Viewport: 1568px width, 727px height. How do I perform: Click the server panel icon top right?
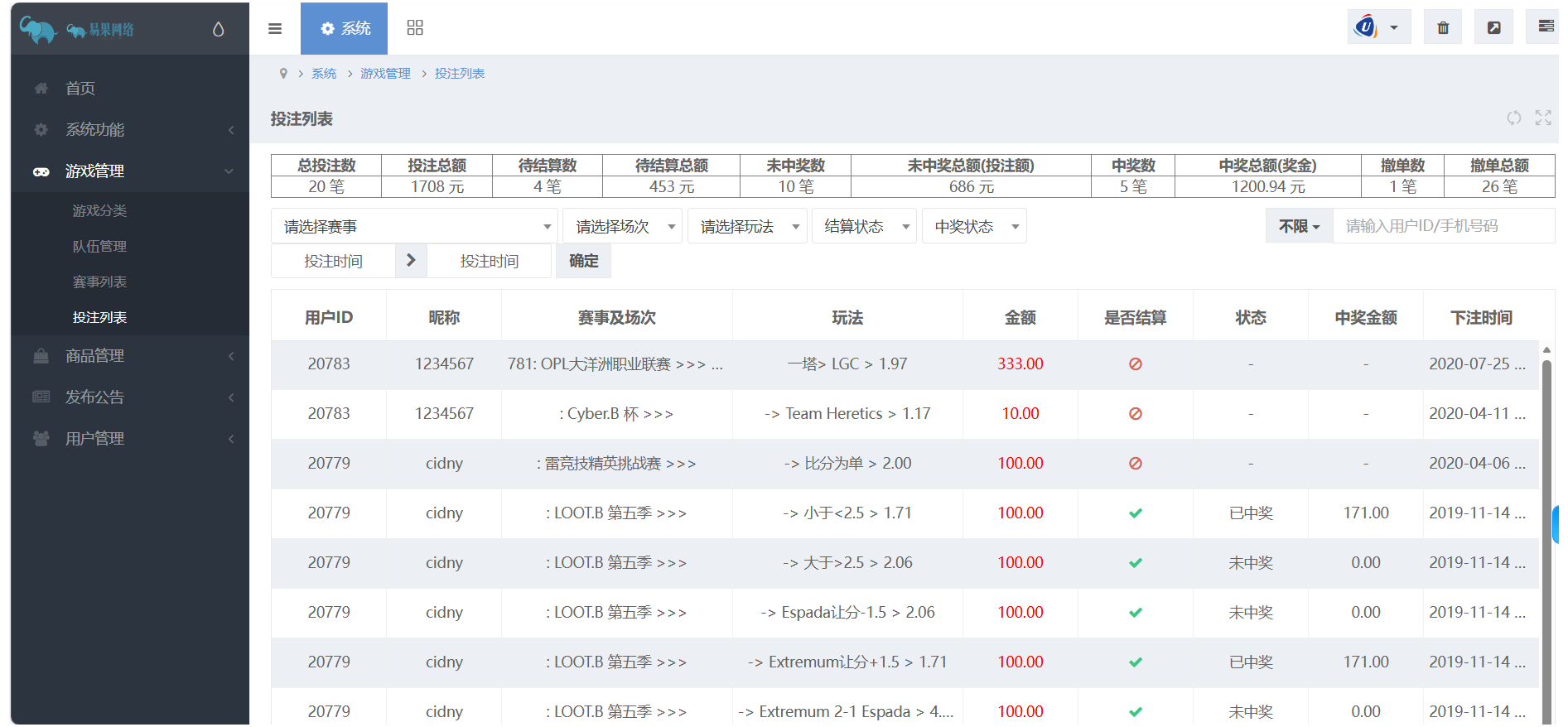tap(1546, 26)
